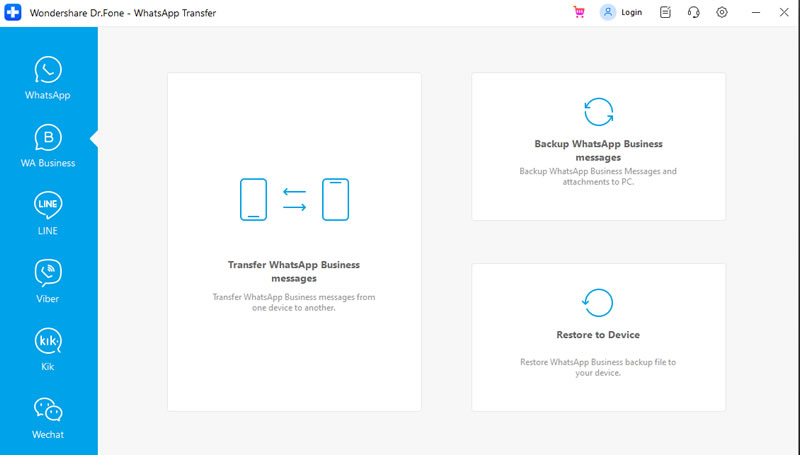The height and width of the screenshot is (455, 800).
Task: Switch to the LINE sidebar section
Action: point(48,213)
